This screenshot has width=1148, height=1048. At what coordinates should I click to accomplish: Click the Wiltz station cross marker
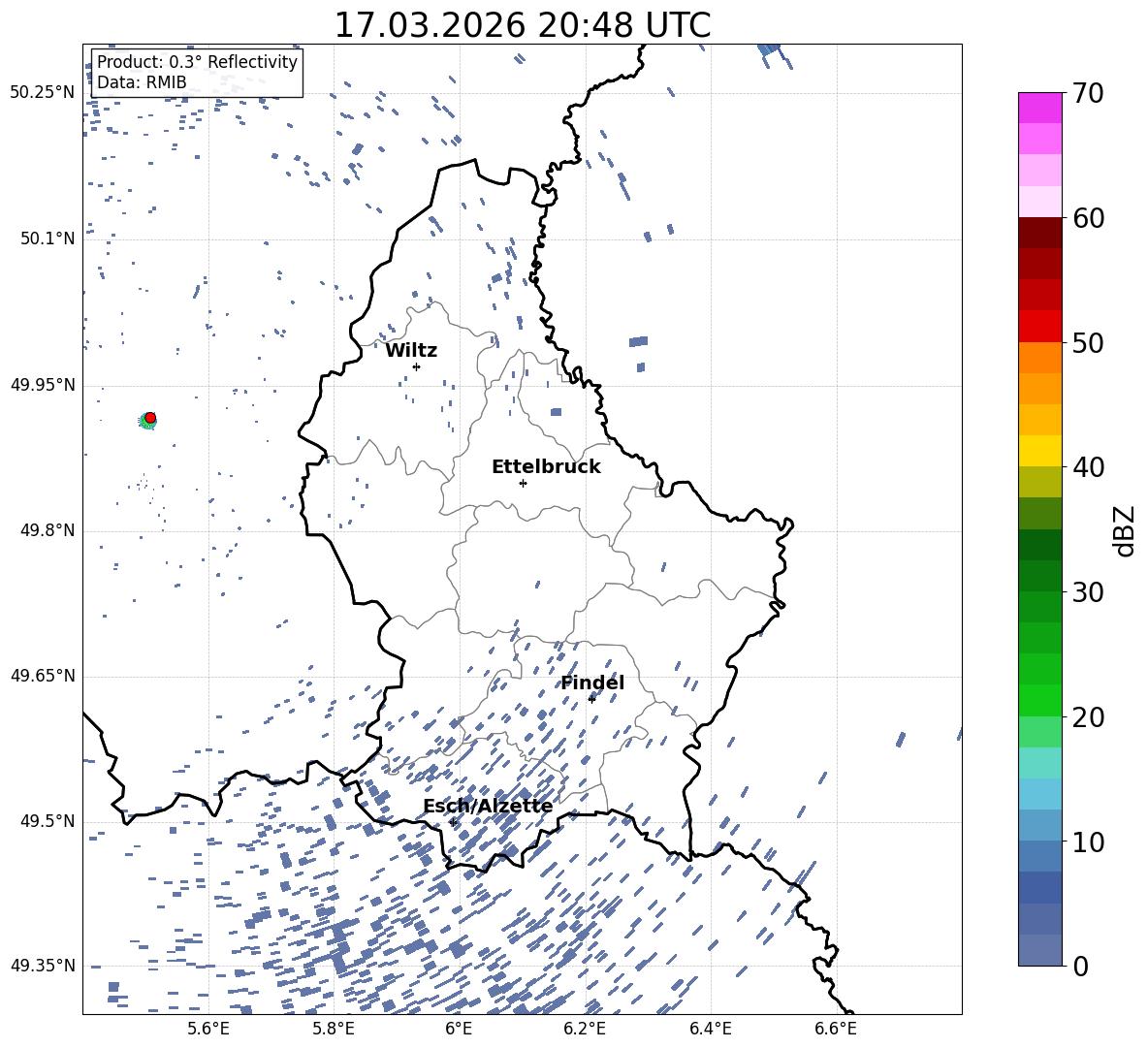[x=417, y=366]
